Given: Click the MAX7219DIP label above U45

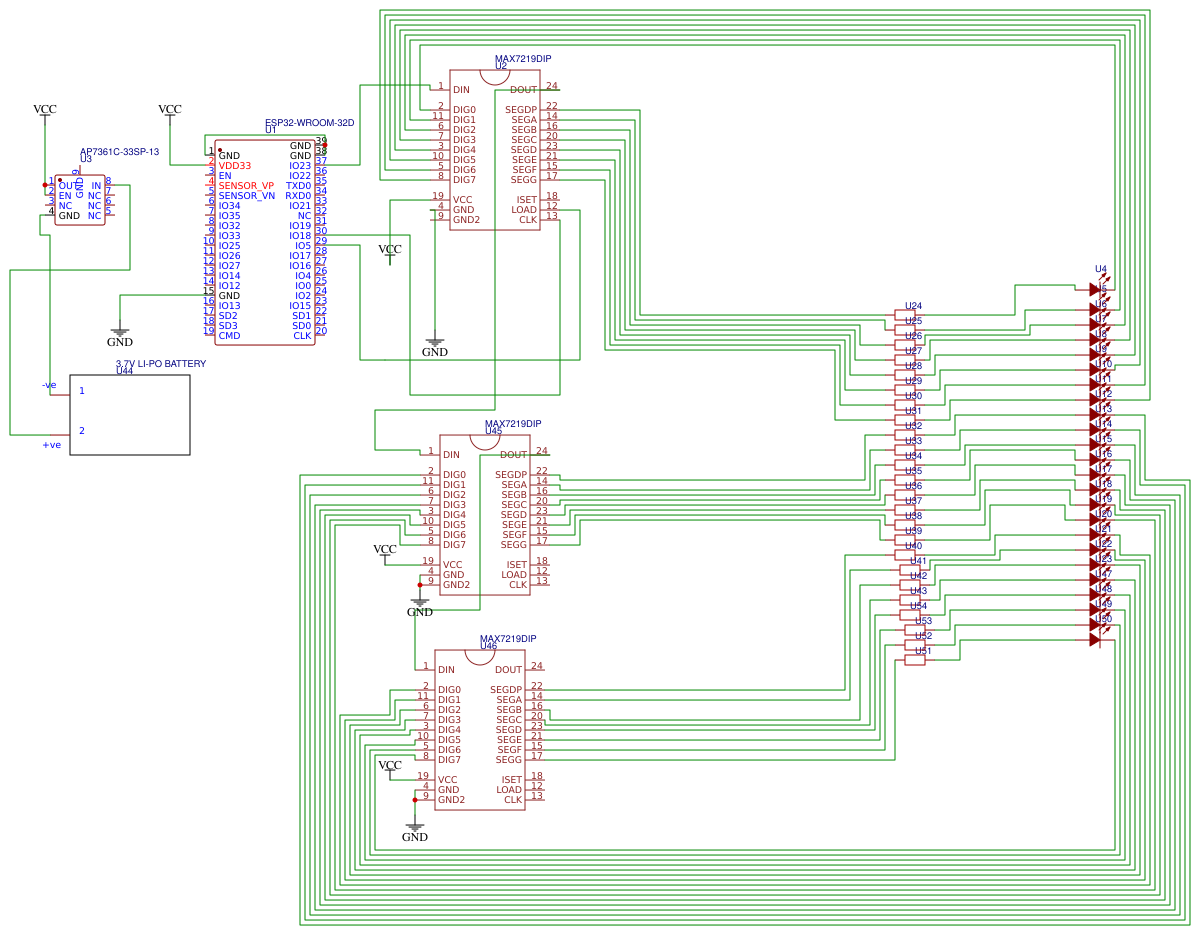Looking at the screenshot, I should click(513, 424).
